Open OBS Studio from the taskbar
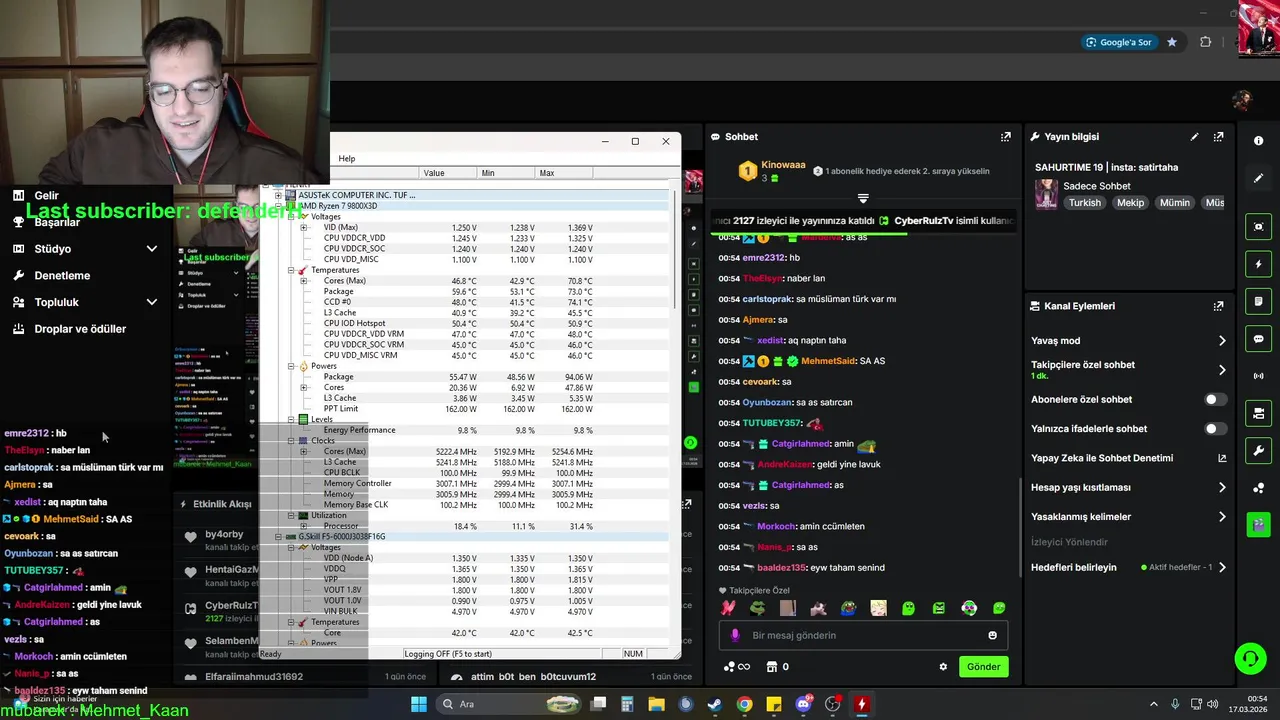The image size is (1280, 720). click(832, 704)
